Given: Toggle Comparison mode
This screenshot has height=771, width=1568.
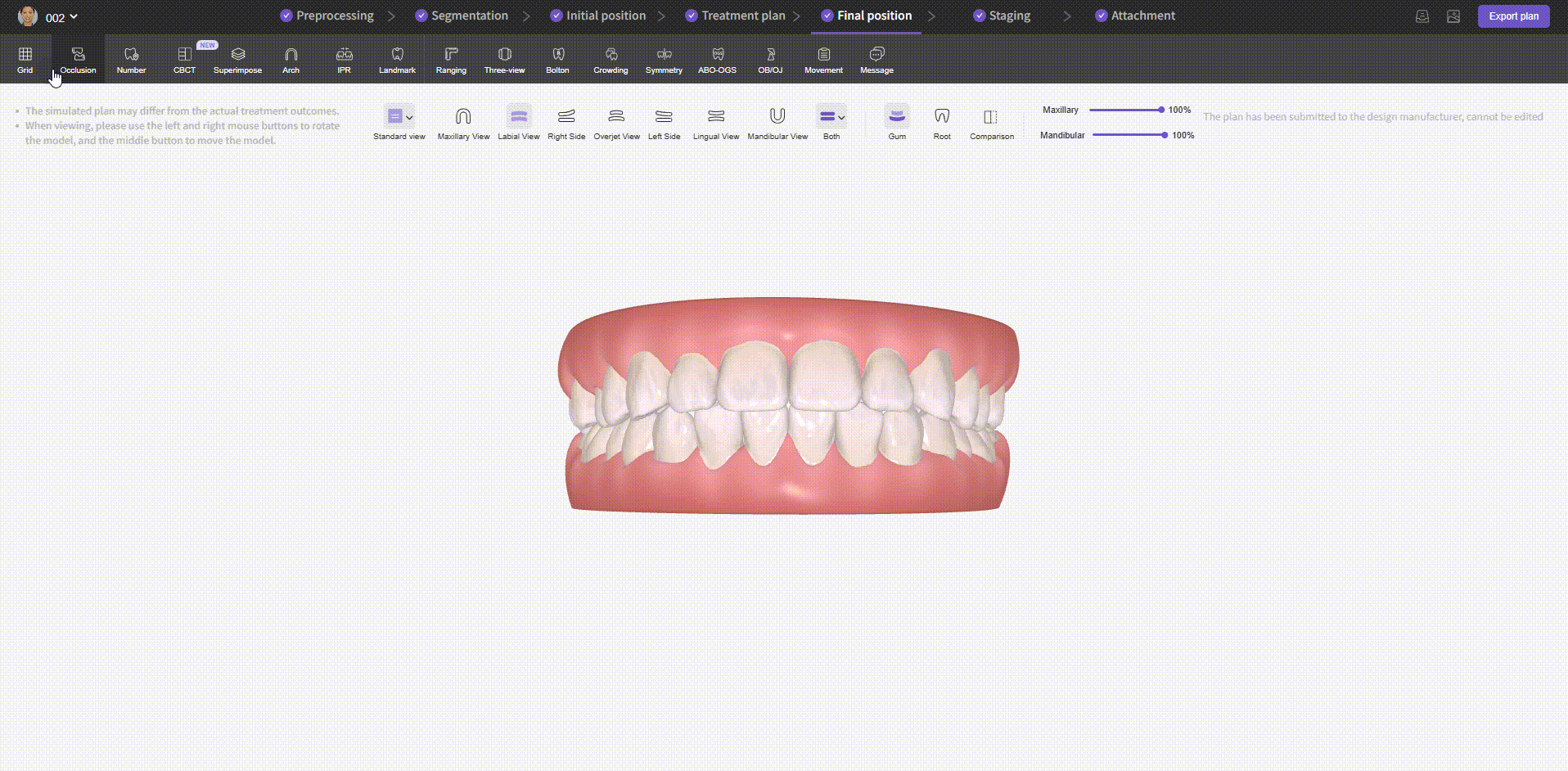Looking at the screenshot, I should pos(991,124).
